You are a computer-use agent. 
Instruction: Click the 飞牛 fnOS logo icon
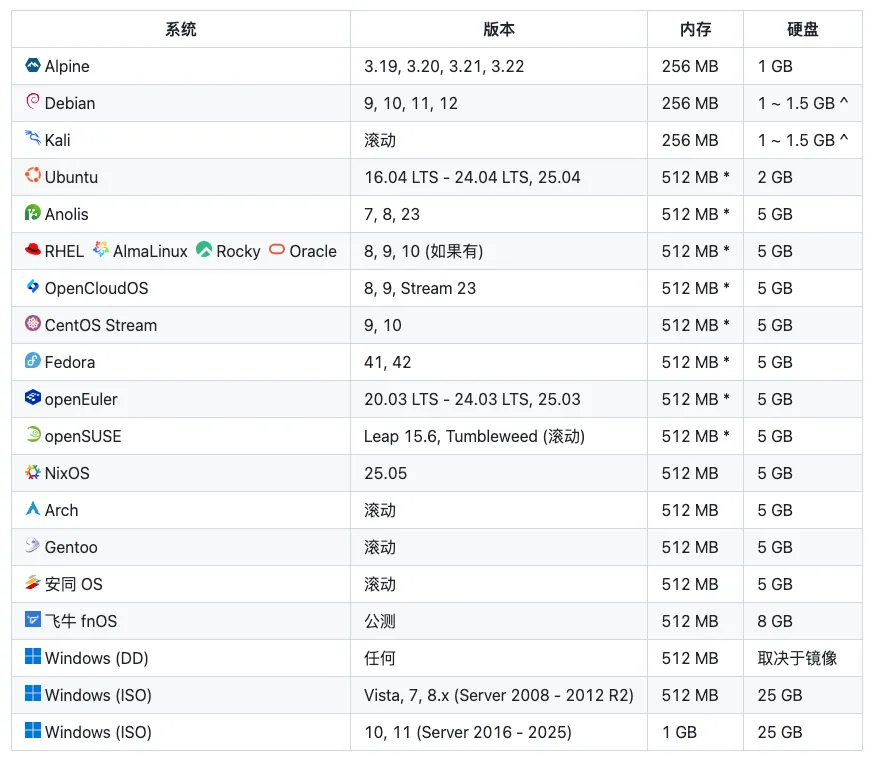(33, 619)
